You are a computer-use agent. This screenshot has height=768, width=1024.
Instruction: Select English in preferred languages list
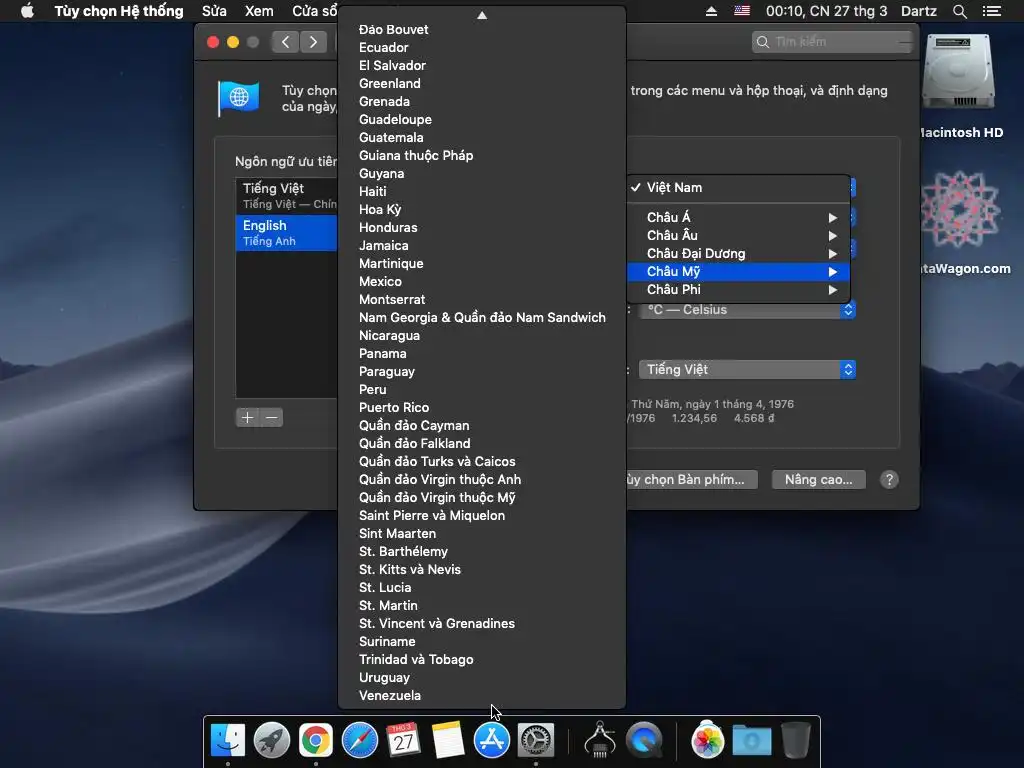pyautogui.click(x=286, y=232)
